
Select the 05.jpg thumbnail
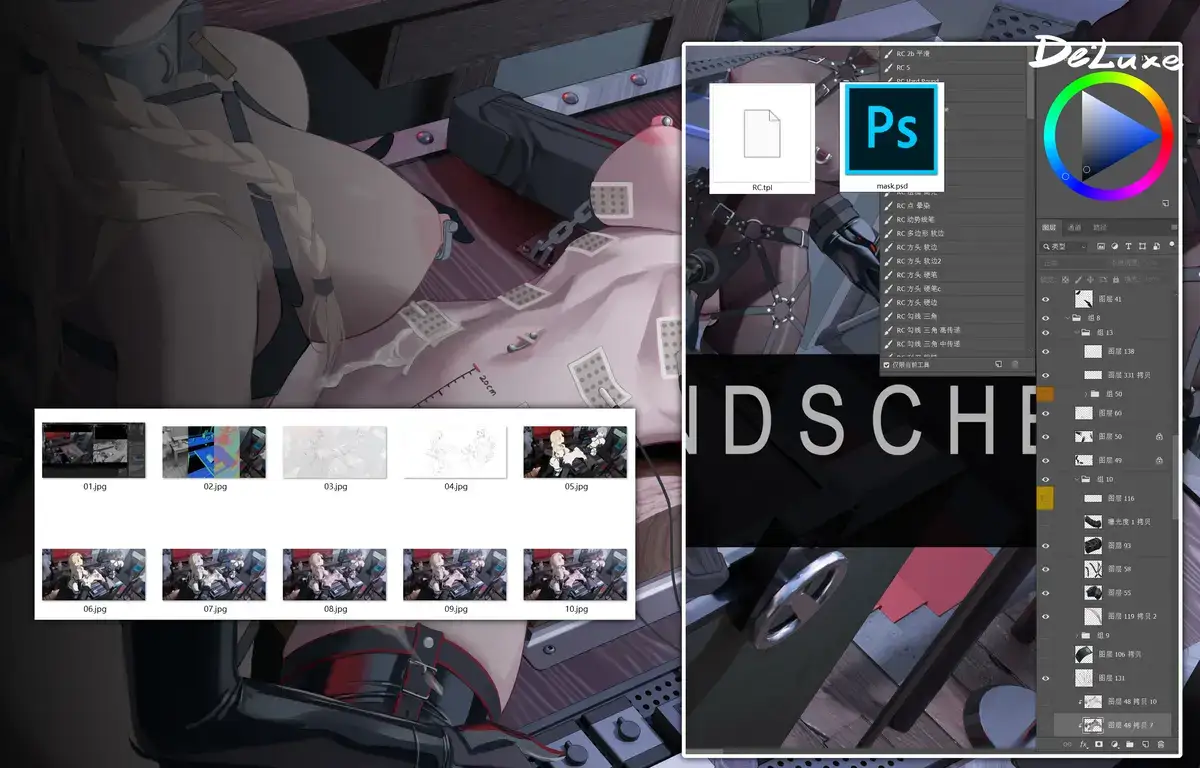tap(575, 452)
